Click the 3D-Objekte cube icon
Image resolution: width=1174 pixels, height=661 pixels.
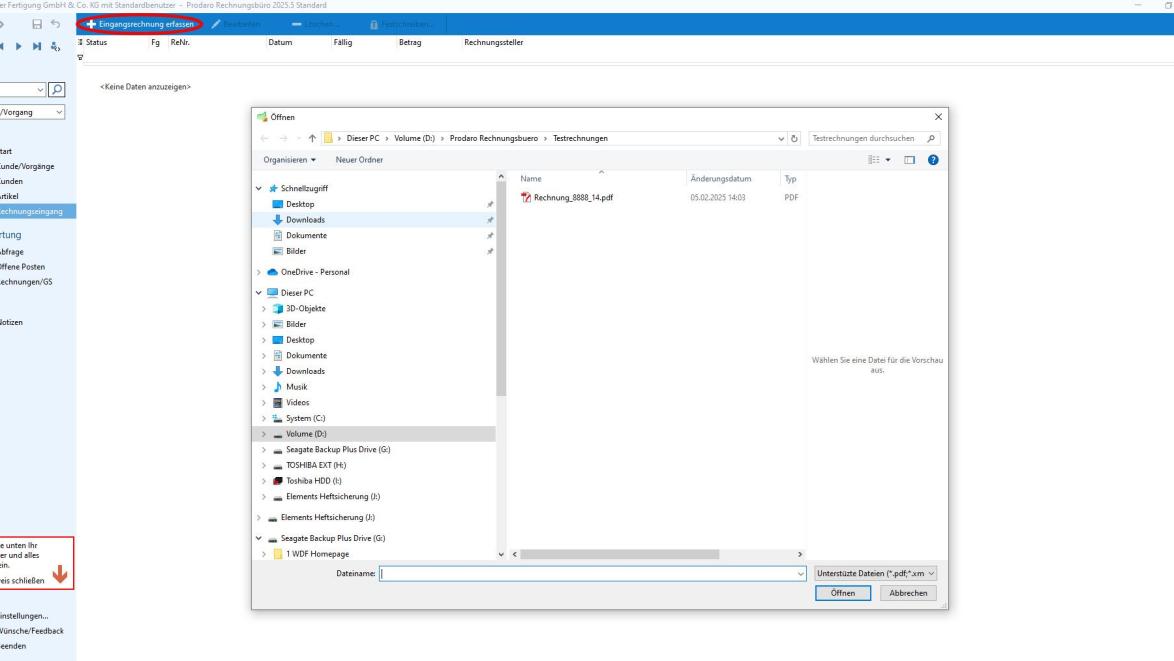pyautogui.click(x=278, y=308)
